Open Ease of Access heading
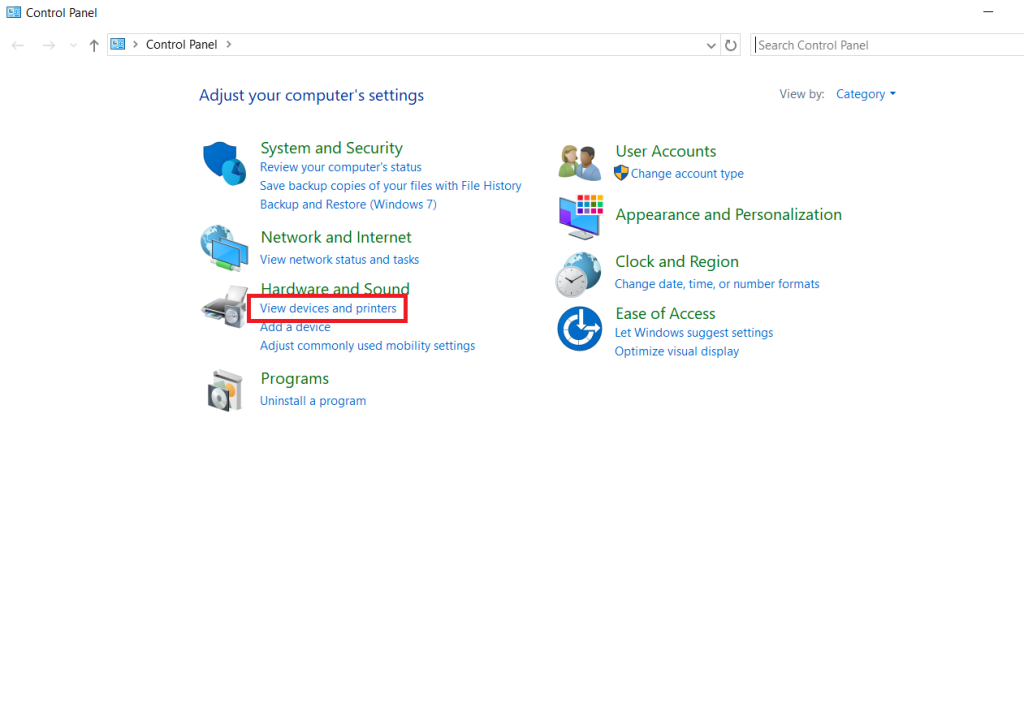 coord(665,314)
